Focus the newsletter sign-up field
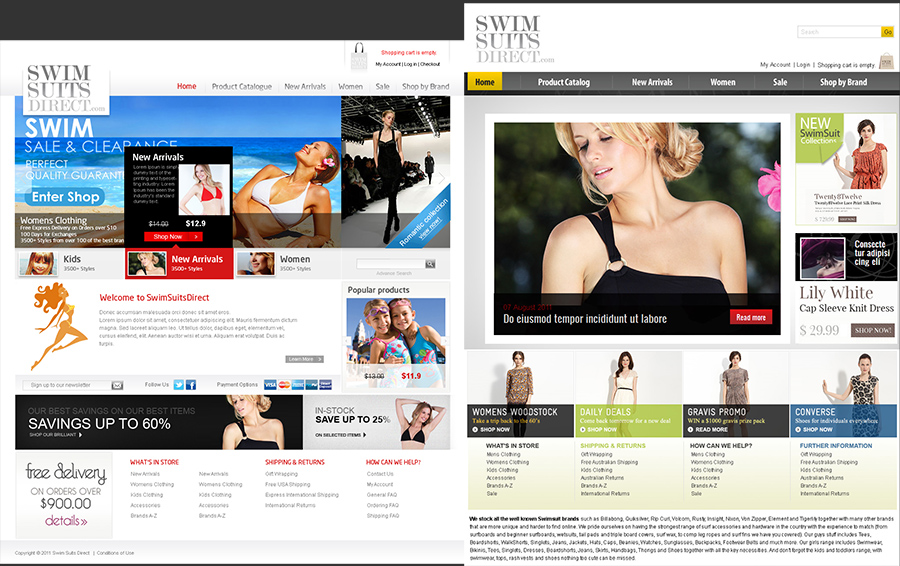This screenshot has width=900, height=566. point(67,385)
